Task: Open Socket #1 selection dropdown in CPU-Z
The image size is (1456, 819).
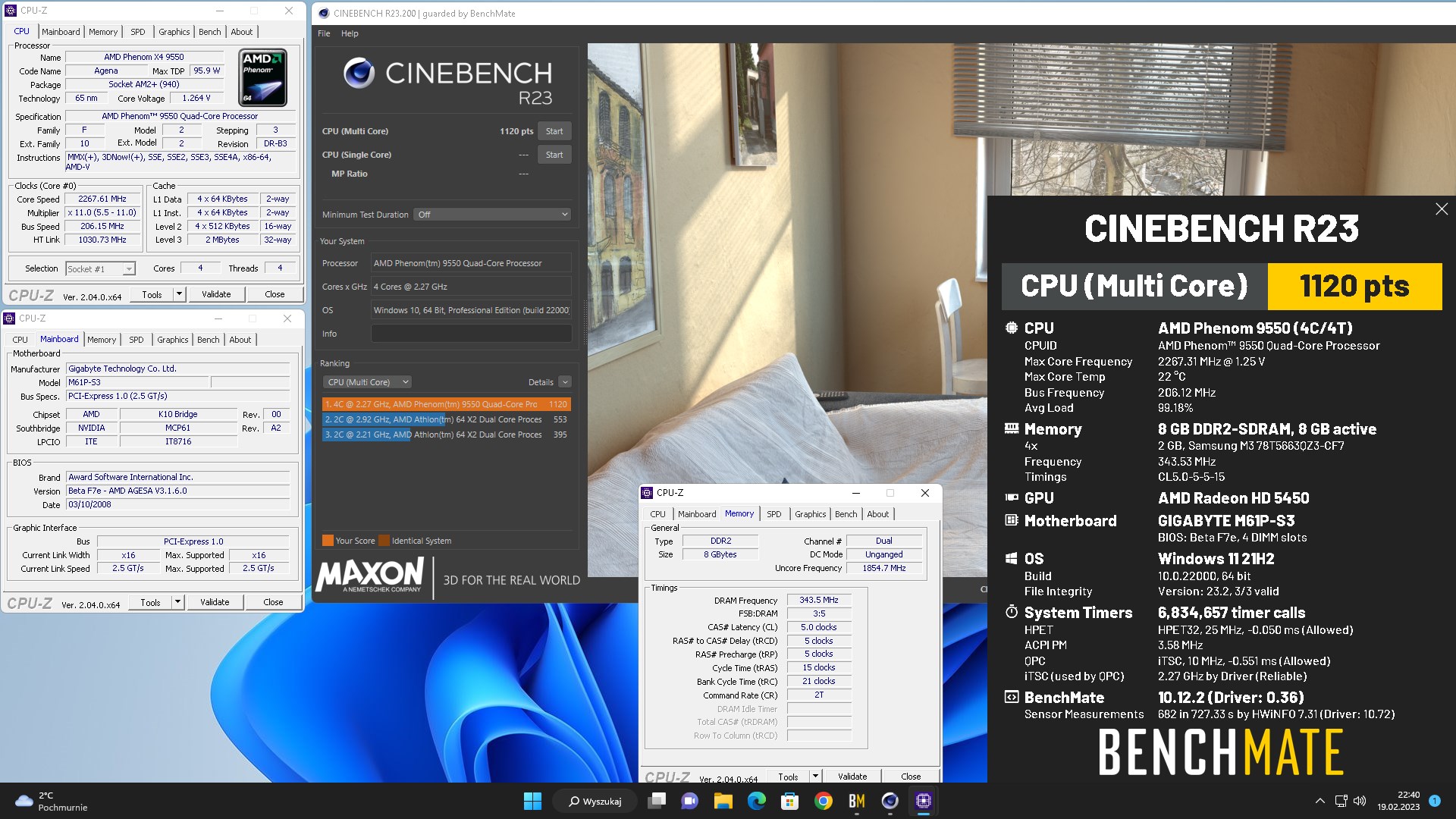Action: (100, 268)
